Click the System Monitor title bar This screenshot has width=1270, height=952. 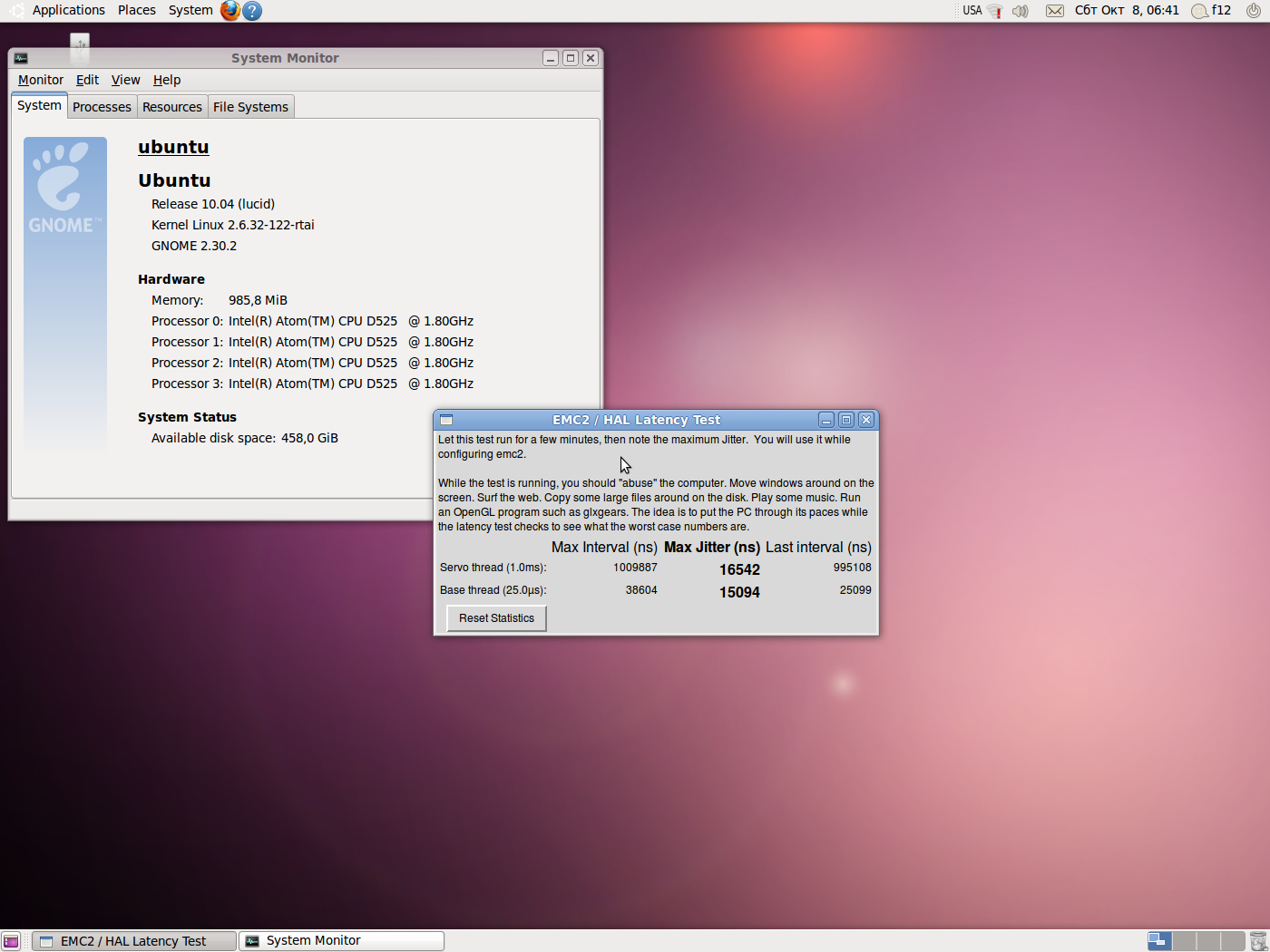[285, 58]
